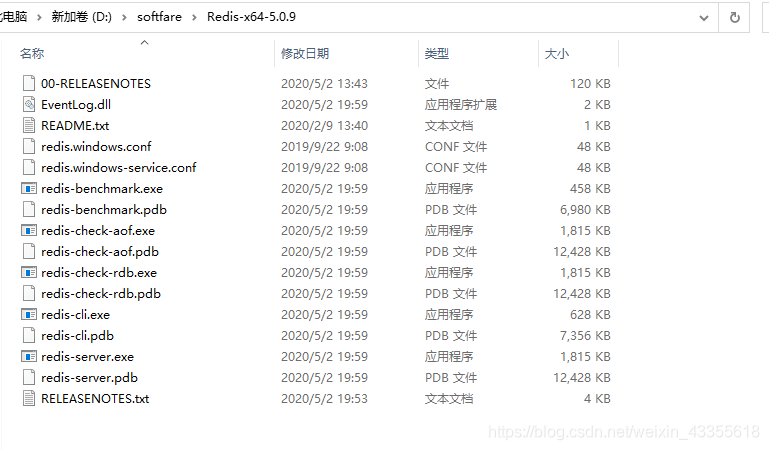Click the 00-RELEASENOTES file icon
The image size is (769, 450).
pyautogui.click(x=29, y=83)
